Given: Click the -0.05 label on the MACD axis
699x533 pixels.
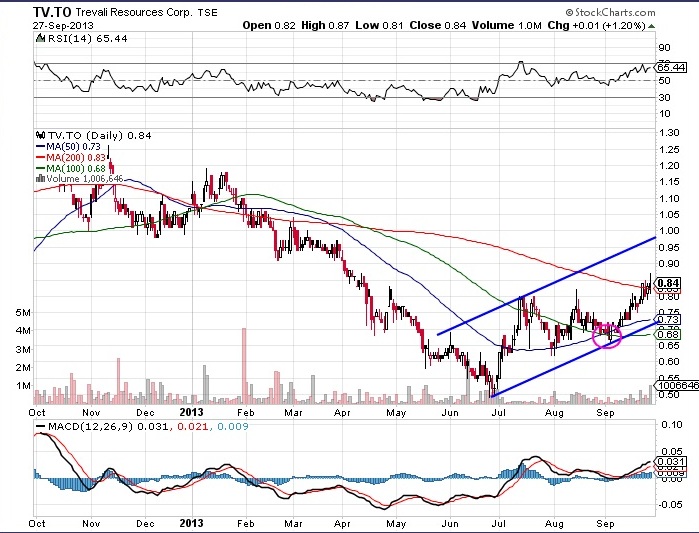Looking at the screenshot, I should click(x=670, y=504).
